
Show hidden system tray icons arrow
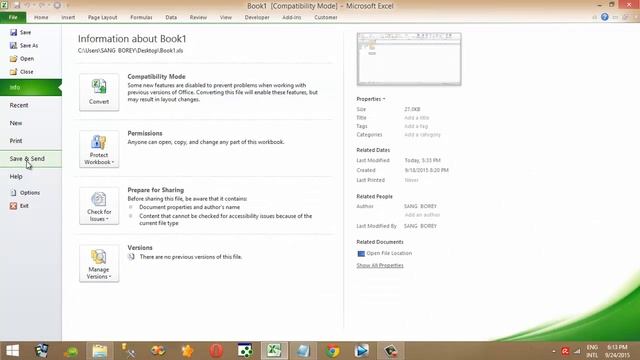click(554, 351)
